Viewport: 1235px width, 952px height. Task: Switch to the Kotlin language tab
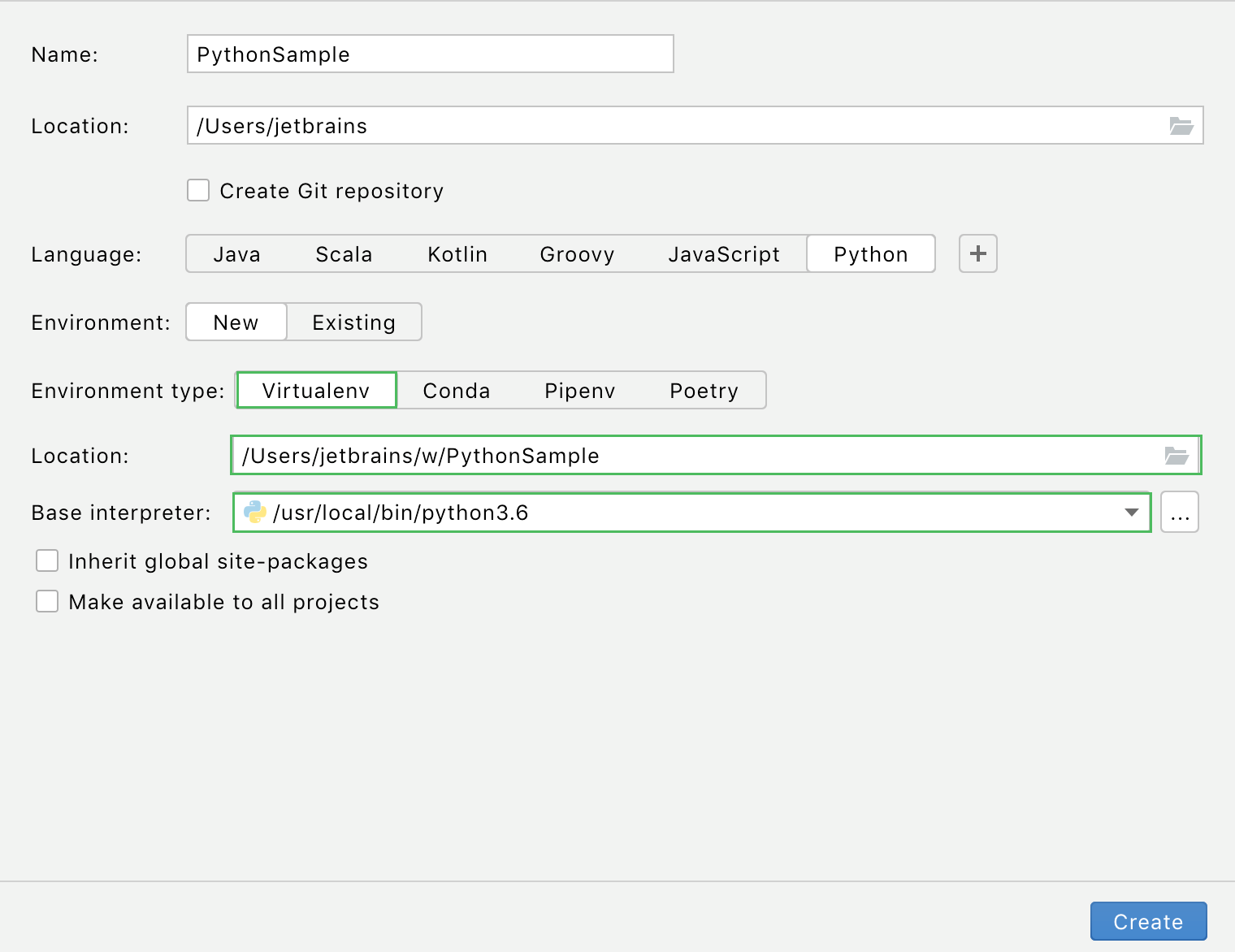457,253
